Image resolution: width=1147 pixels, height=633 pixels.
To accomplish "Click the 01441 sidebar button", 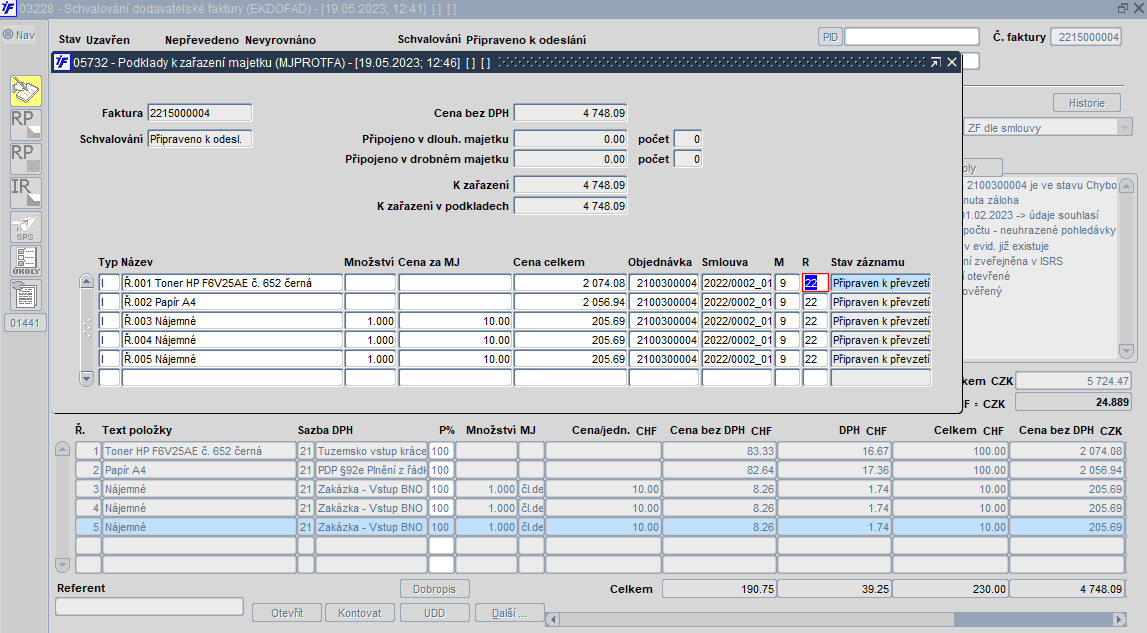I will coord(26,323).
